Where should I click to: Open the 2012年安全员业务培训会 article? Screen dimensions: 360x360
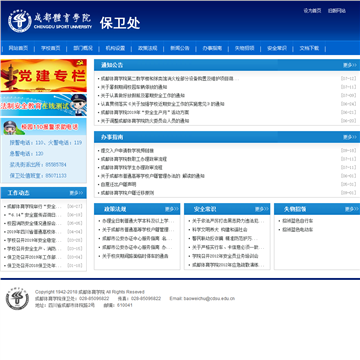225,256
